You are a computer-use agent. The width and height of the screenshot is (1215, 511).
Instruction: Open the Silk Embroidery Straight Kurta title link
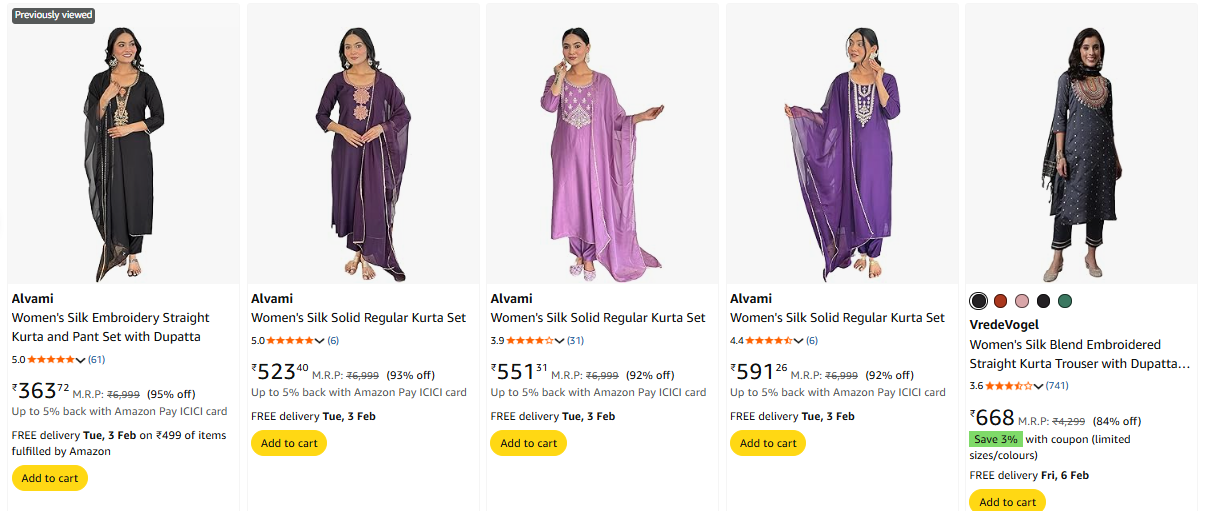point(110,327)
